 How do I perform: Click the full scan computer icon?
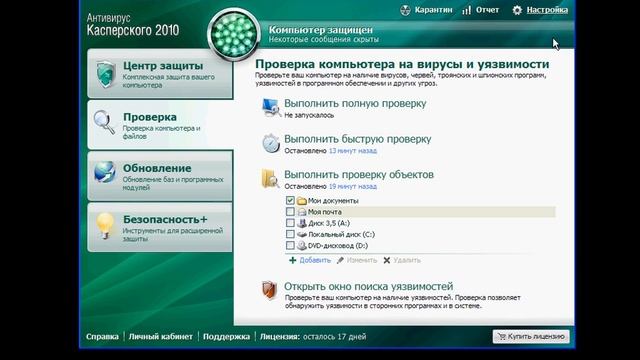click(x=271, y=108)
